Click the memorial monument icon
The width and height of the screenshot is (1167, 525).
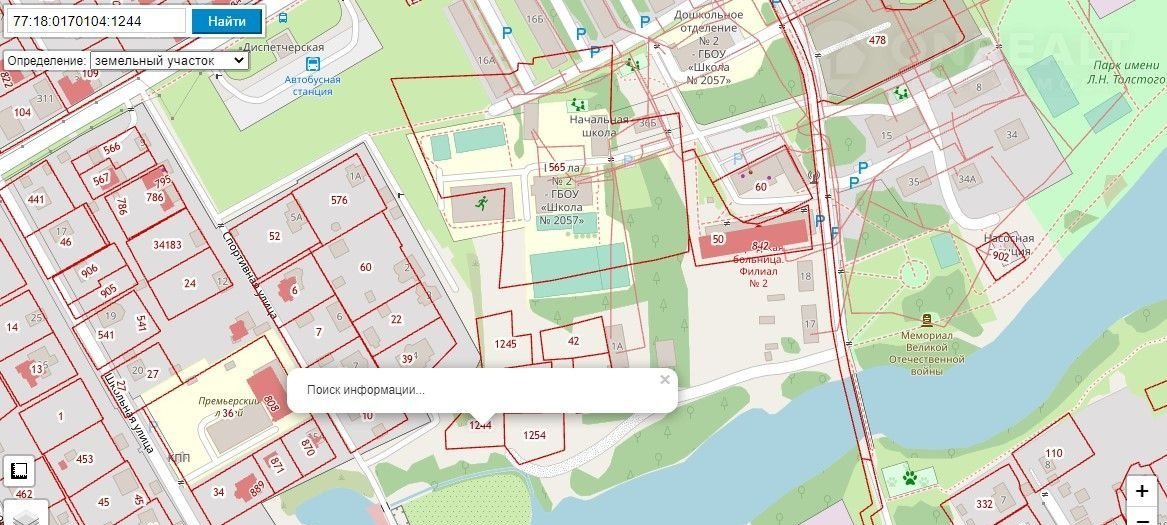click(x=927, y=320)
